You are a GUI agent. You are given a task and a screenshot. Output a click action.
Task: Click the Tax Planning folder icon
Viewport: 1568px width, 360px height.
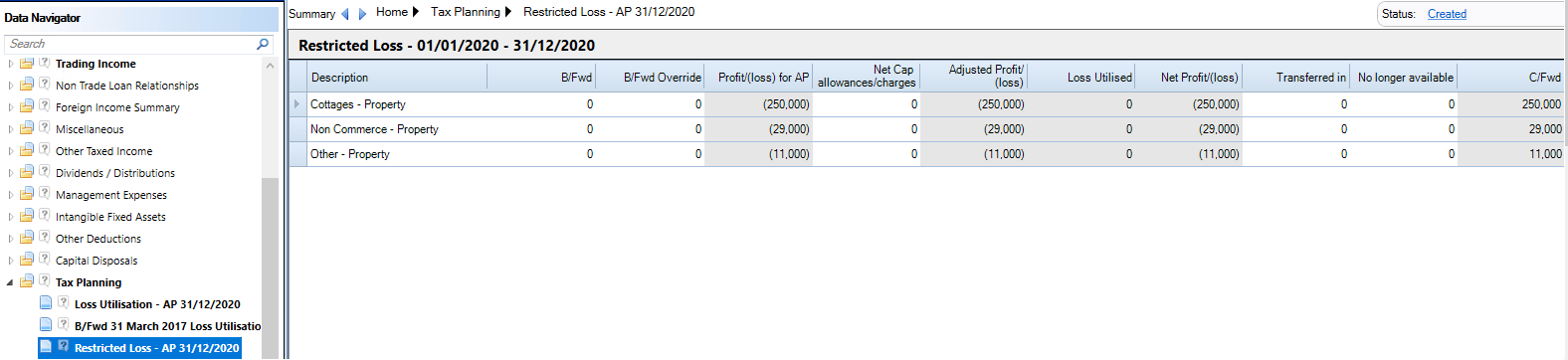27,282
